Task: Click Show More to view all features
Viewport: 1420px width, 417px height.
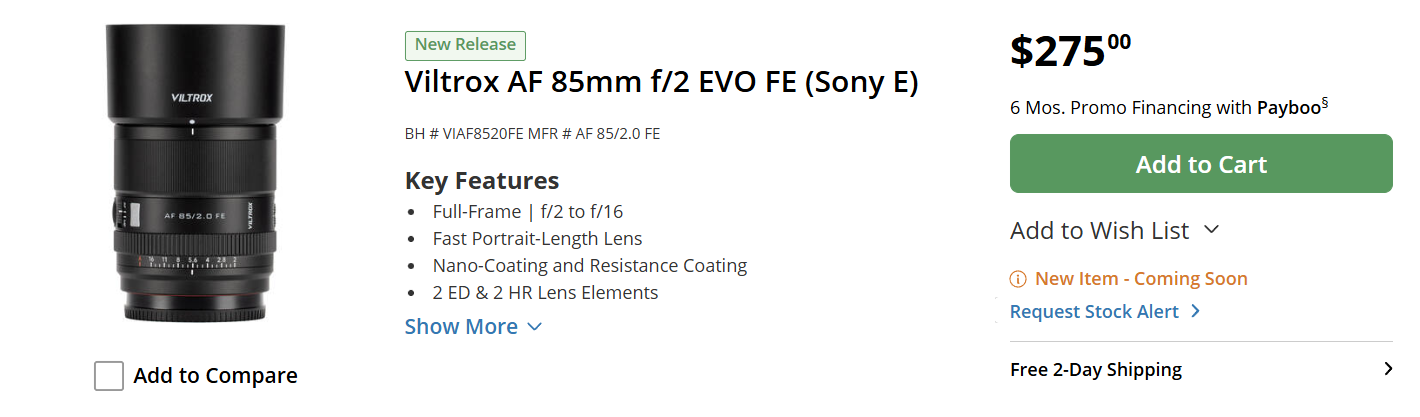Action: coord(461,327)
